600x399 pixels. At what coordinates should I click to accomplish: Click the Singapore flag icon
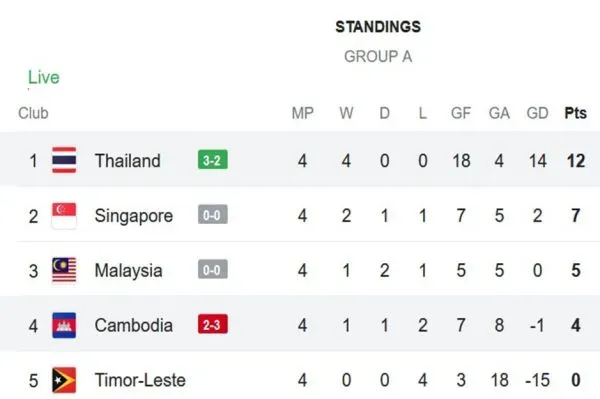click(64, 216)
